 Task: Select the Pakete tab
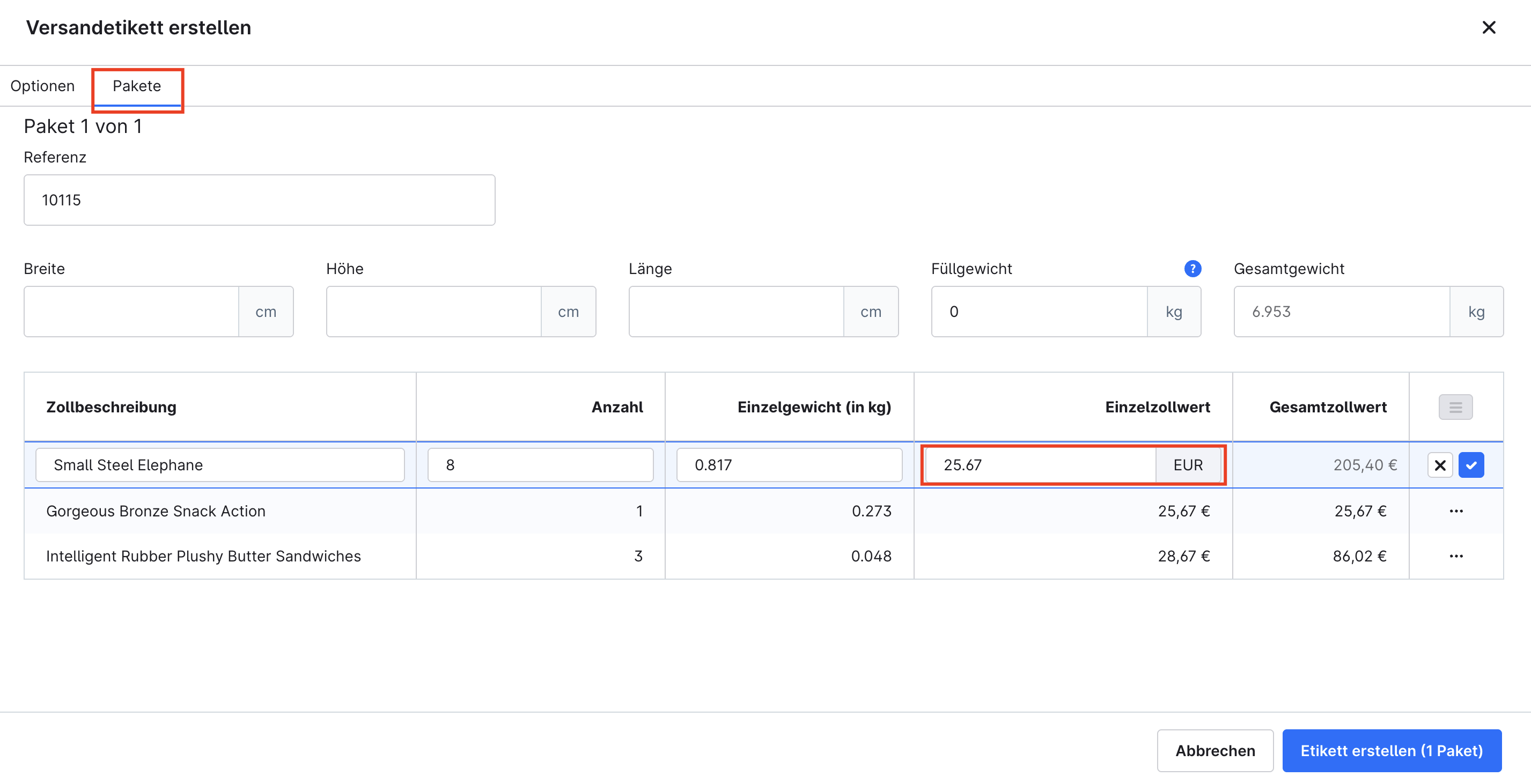[x=137, y=86]
